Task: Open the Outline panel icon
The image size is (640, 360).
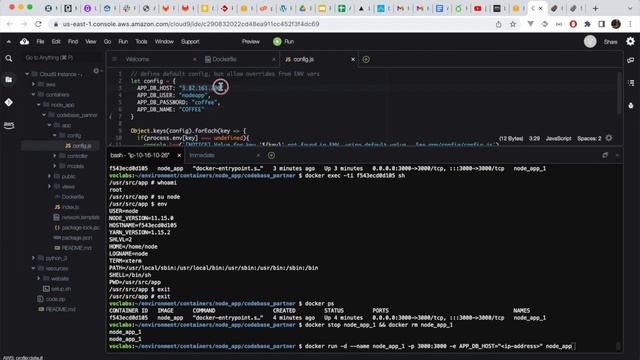Action: pyautogui.click(x=631, y=83)
